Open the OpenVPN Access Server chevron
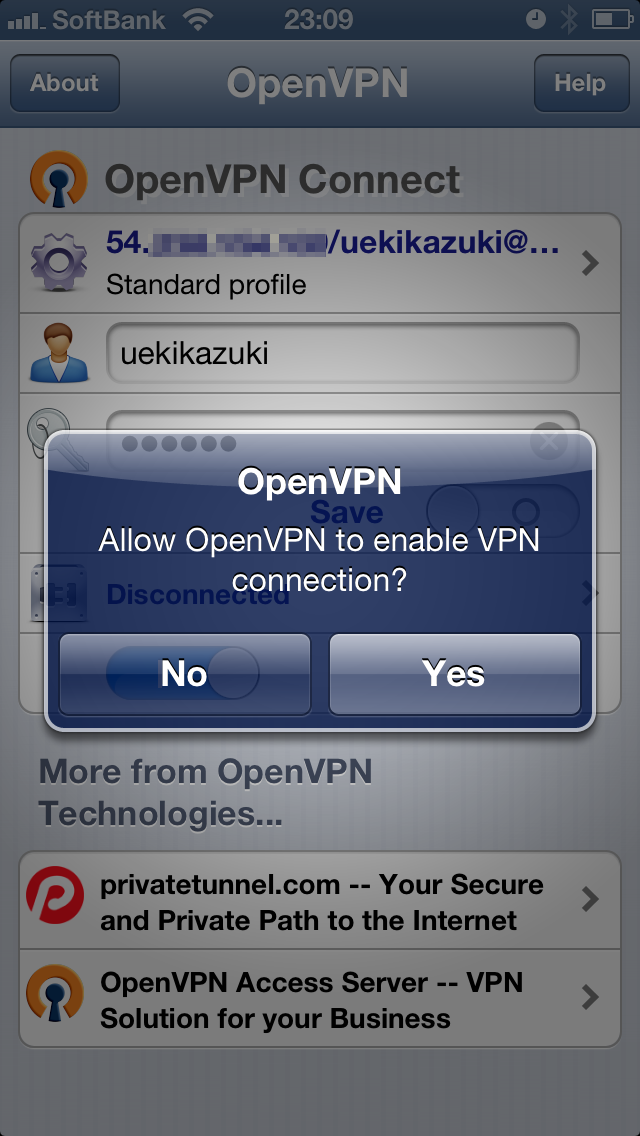The height and width of the screenshot is (1136, 640). click(x=590, y=998)
